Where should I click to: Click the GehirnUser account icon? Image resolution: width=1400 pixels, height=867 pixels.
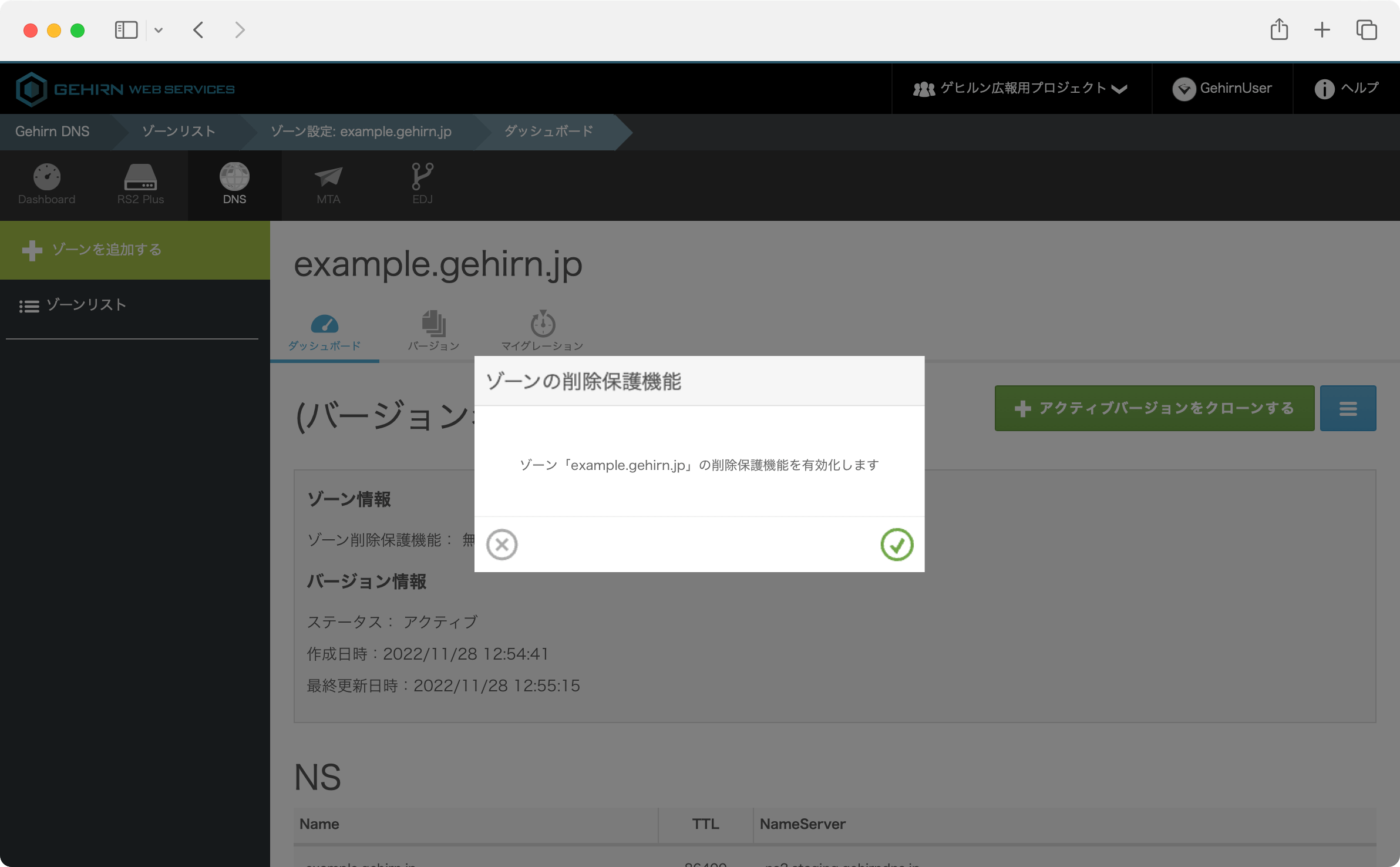(1186, 88)
